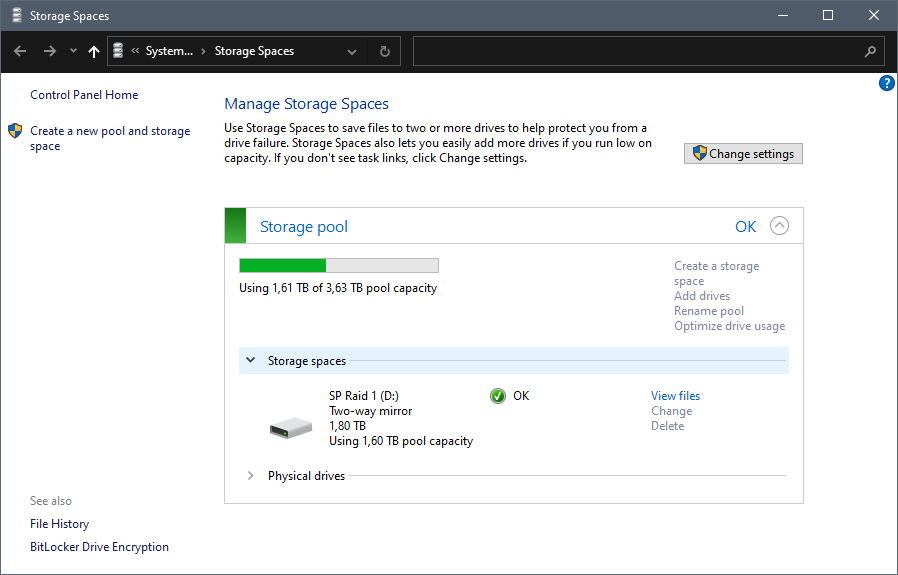
Task: Collapse the Storage pool panel
Action: point(780,226)
